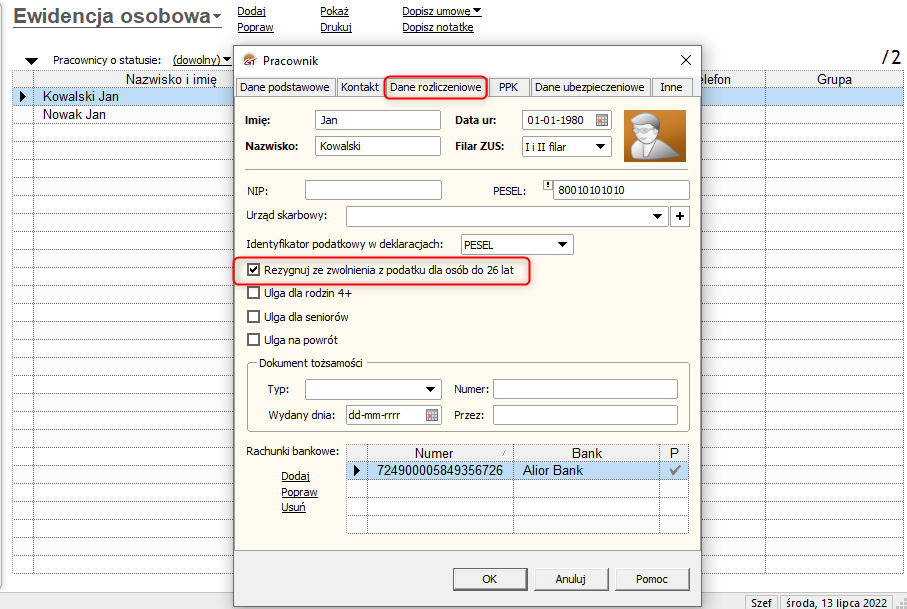Select the Alior Bank row arrow marker
The image size is (907, 609).
tap(356, 470)
